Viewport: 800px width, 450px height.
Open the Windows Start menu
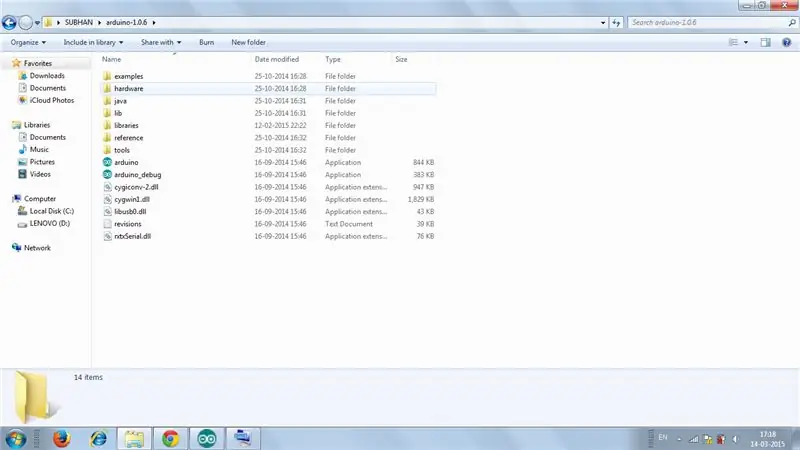point(16,439)
